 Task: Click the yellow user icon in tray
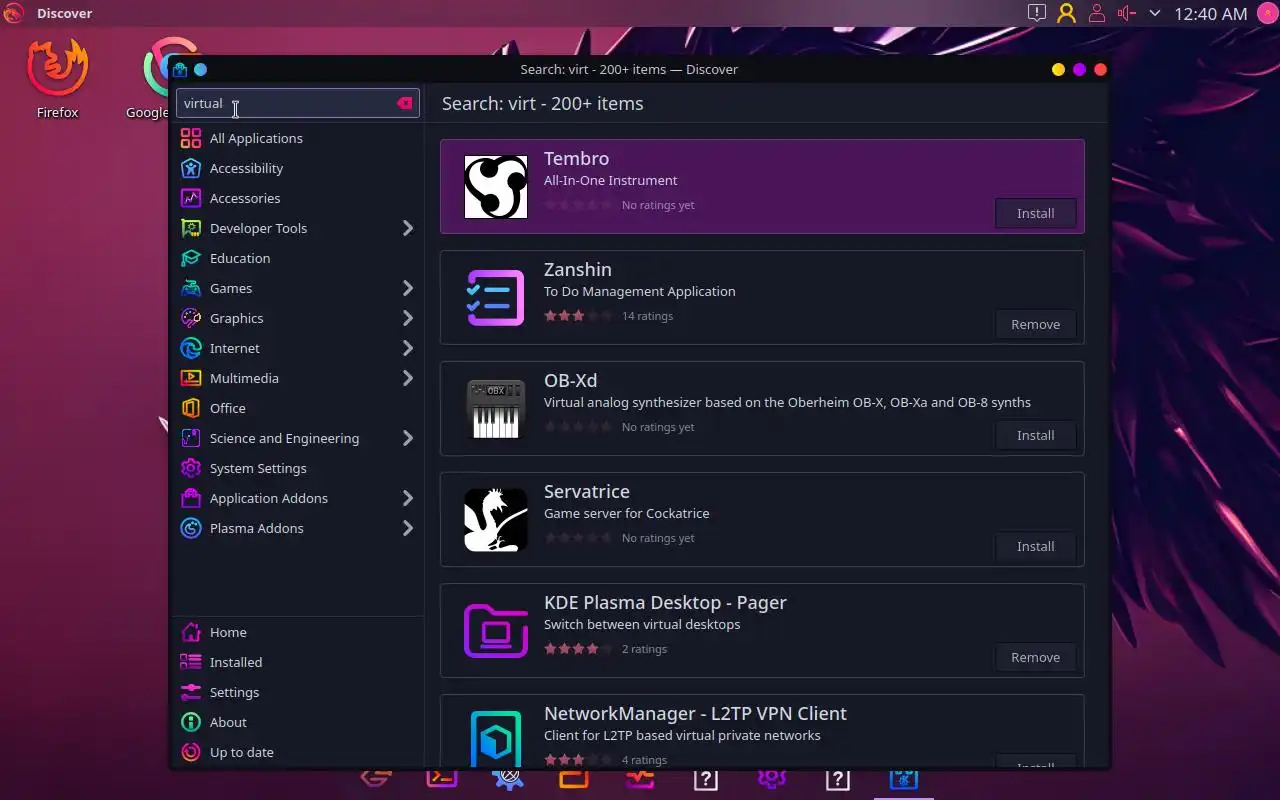tap(1067, 13)
